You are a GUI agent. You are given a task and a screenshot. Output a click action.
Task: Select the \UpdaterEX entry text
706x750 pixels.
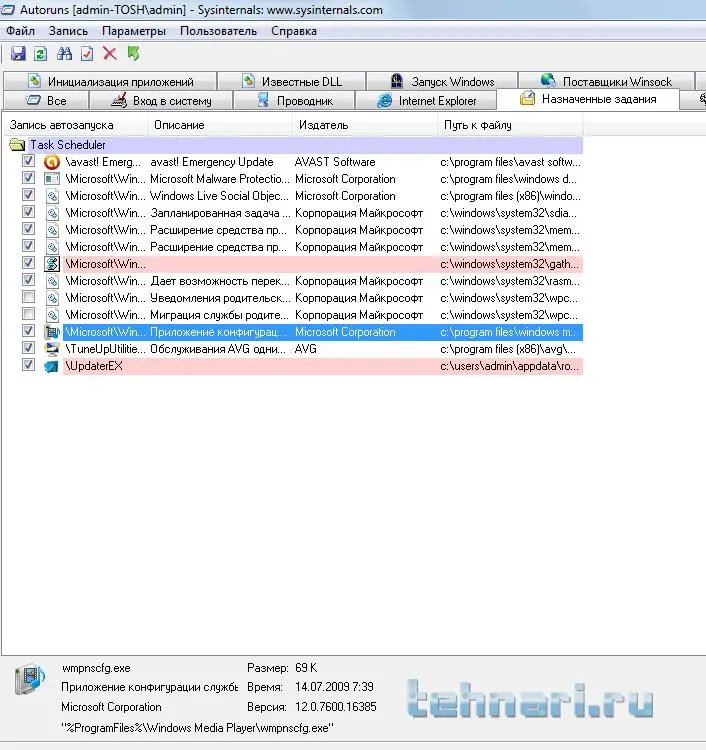coord(94,366)
